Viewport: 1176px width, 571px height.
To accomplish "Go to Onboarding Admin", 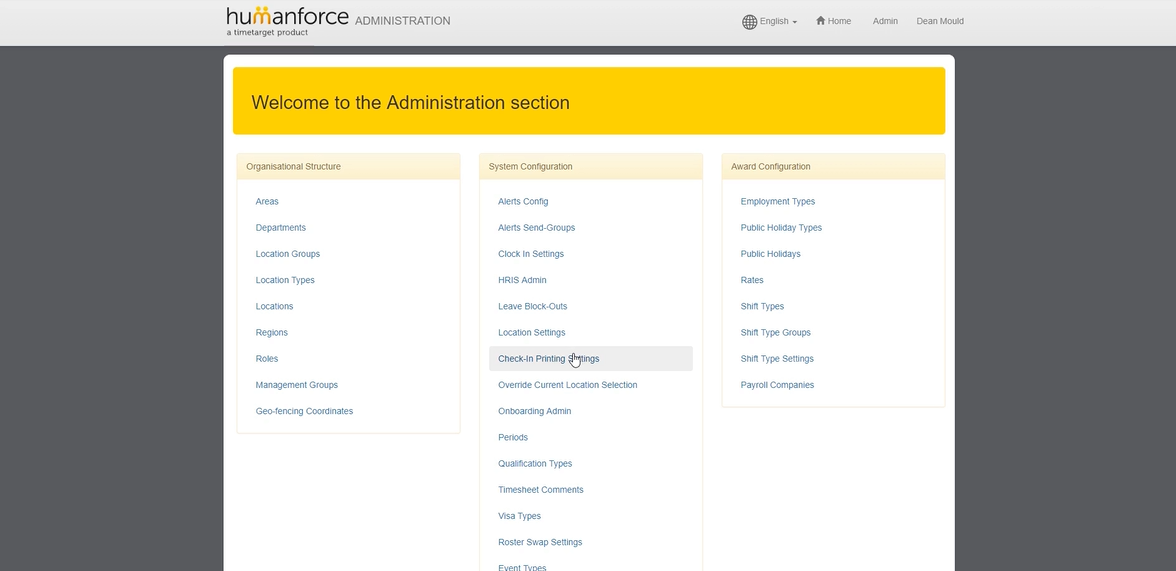I will click(x=535, y=411).
